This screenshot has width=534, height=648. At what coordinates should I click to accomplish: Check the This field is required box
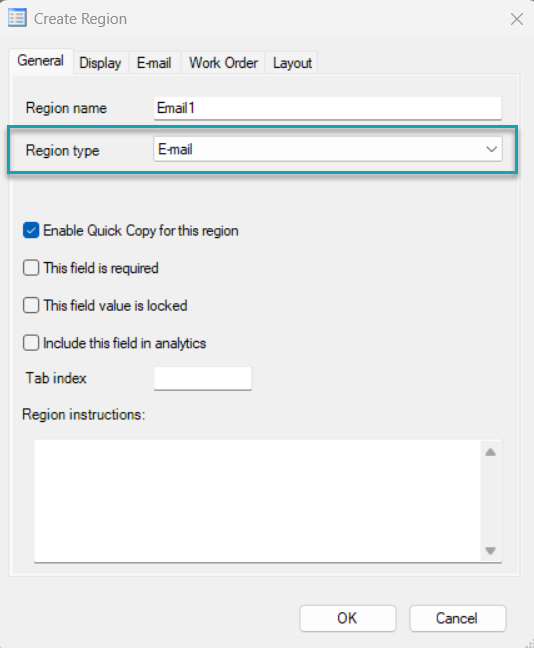(31, 268)
